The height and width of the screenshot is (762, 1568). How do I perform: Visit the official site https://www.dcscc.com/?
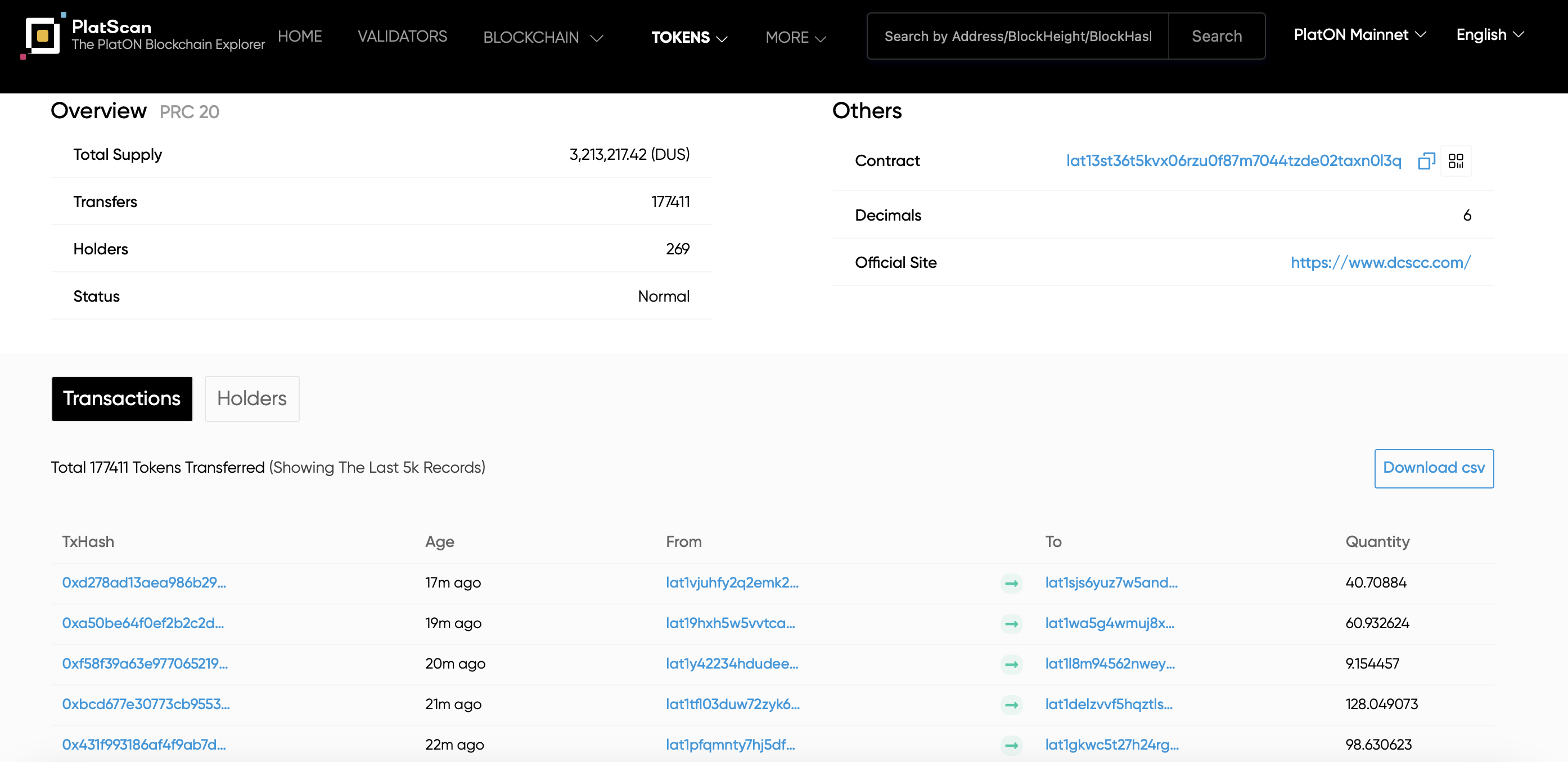point(1381,262)
